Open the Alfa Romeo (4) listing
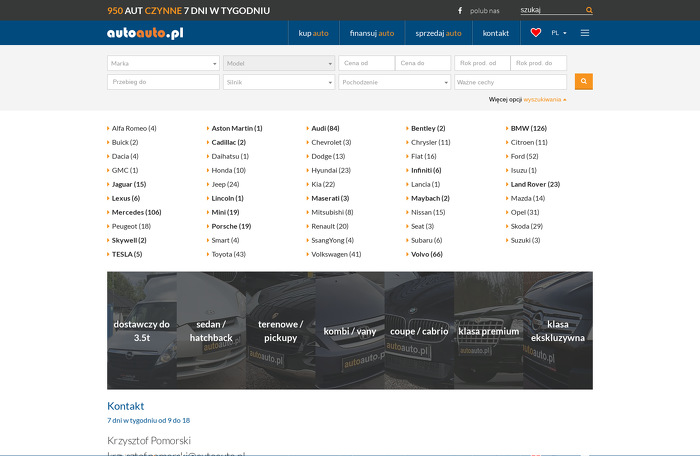 (134, 128)
